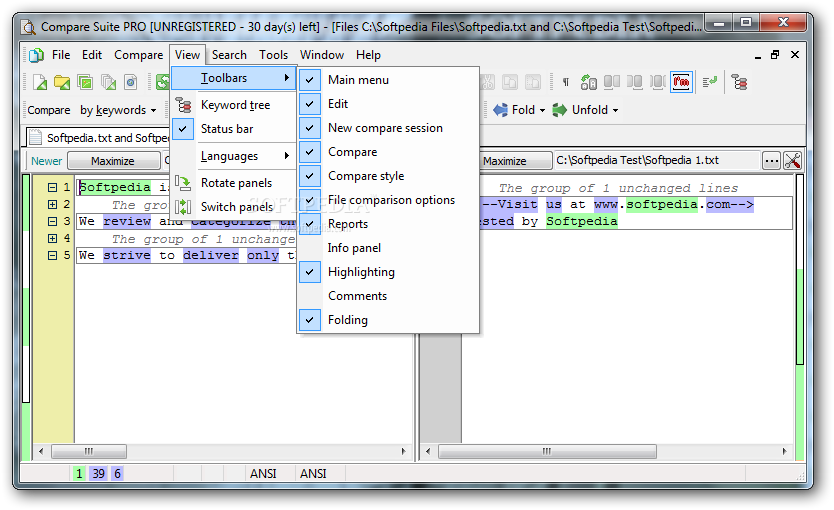Uncheck the Folding toolbar option
Viewport: 834px width, 510px height.
(x=310, y=320)
